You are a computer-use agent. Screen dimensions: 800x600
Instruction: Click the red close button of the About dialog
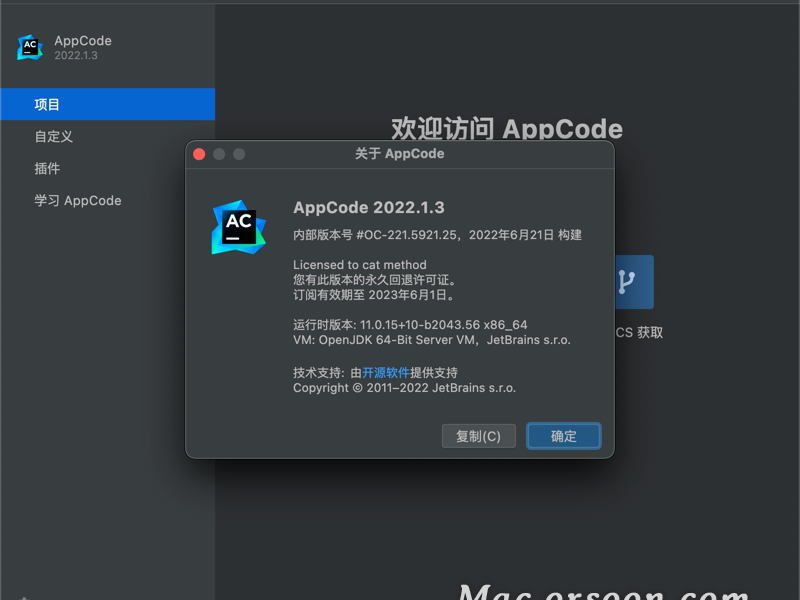click(199, 154)
